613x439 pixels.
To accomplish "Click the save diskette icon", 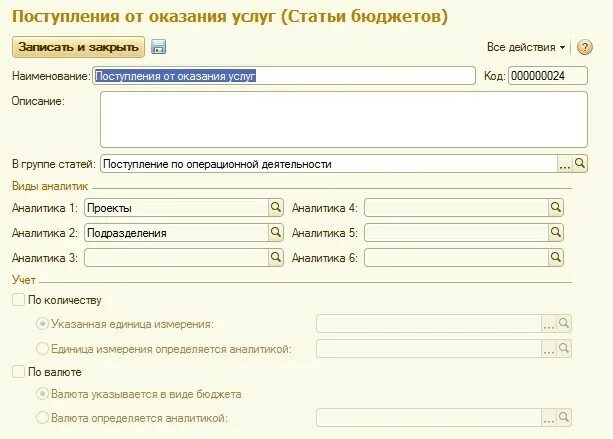I will 158,47.
